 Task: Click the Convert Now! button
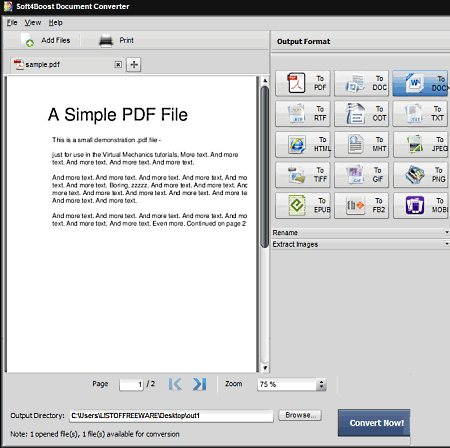click(374, 423)
